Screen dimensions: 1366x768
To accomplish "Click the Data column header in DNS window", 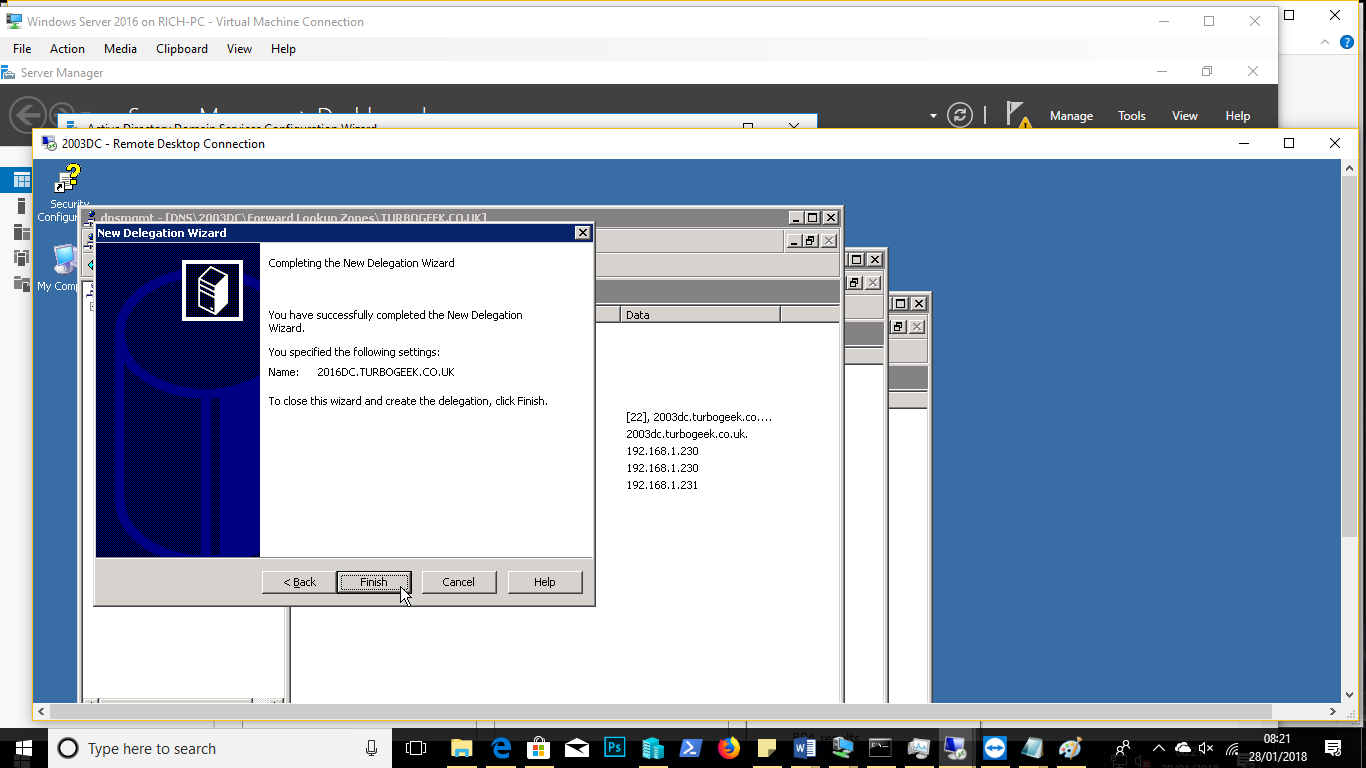I will [699, 314].
